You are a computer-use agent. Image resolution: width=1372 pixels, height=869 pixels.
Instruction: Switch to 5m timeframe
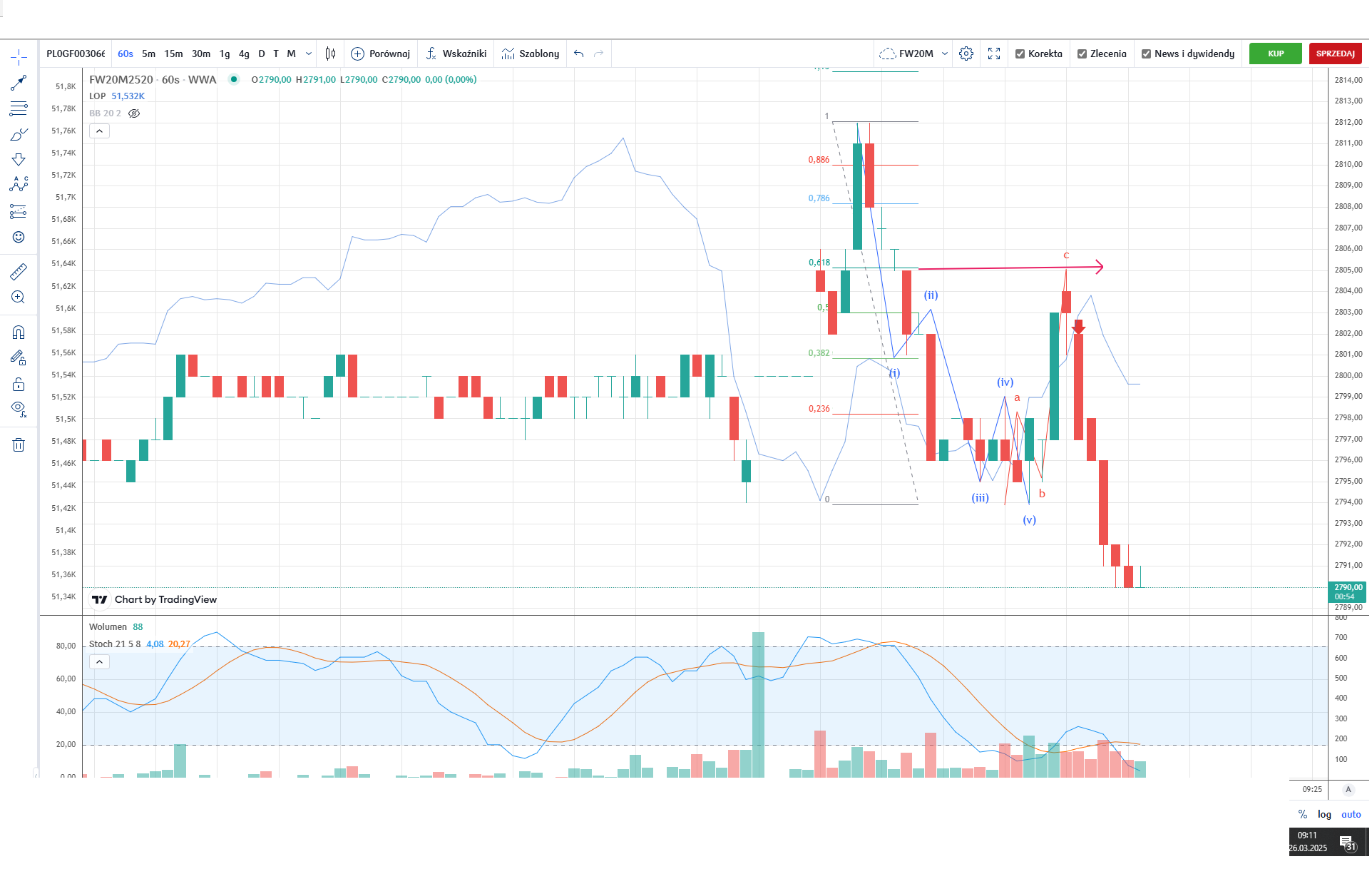coord(148,54)
